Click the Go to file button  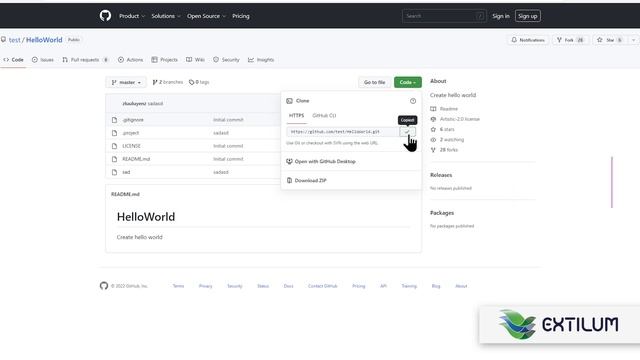click(374, 82)
